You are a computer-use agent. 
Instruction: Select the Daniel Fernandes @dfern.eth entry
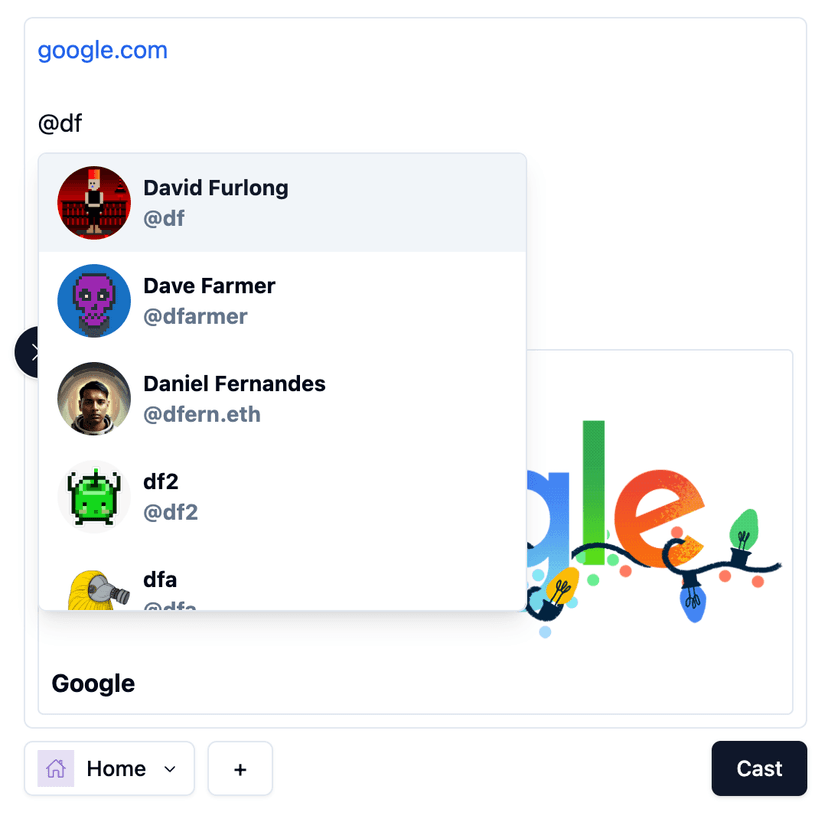283,399
